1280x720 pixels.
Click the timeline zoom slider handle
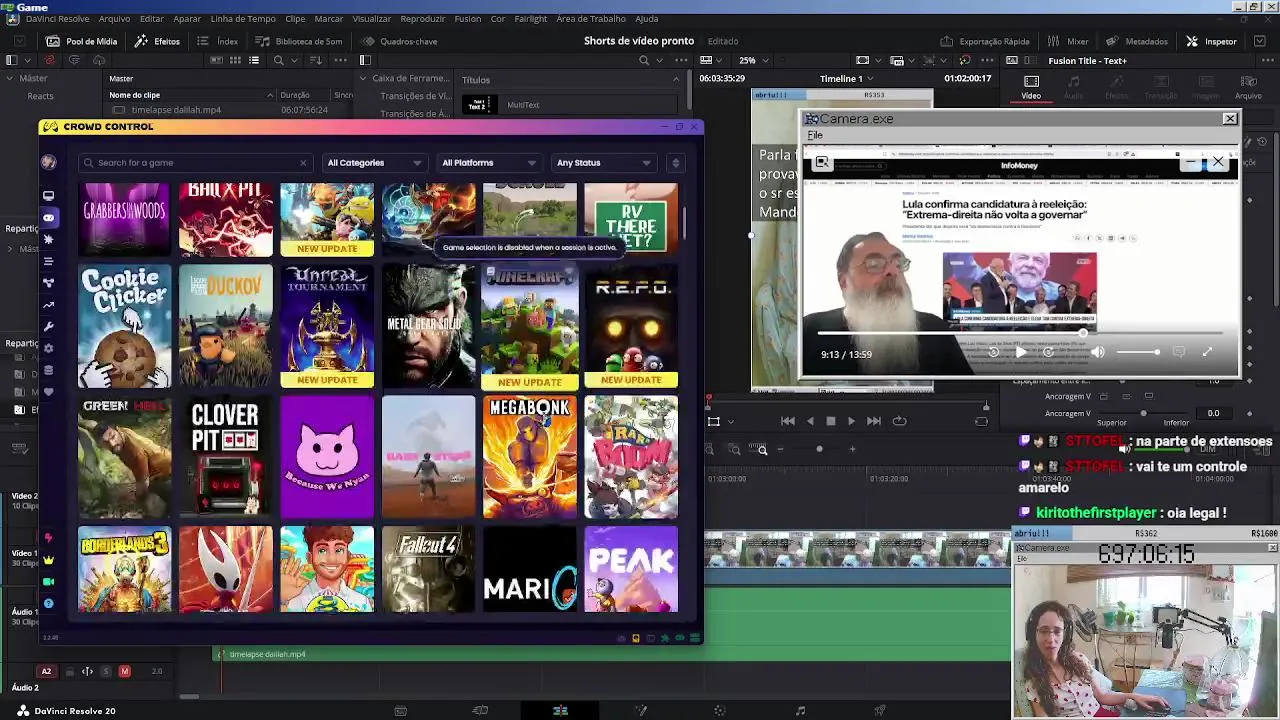pos(819,449)
